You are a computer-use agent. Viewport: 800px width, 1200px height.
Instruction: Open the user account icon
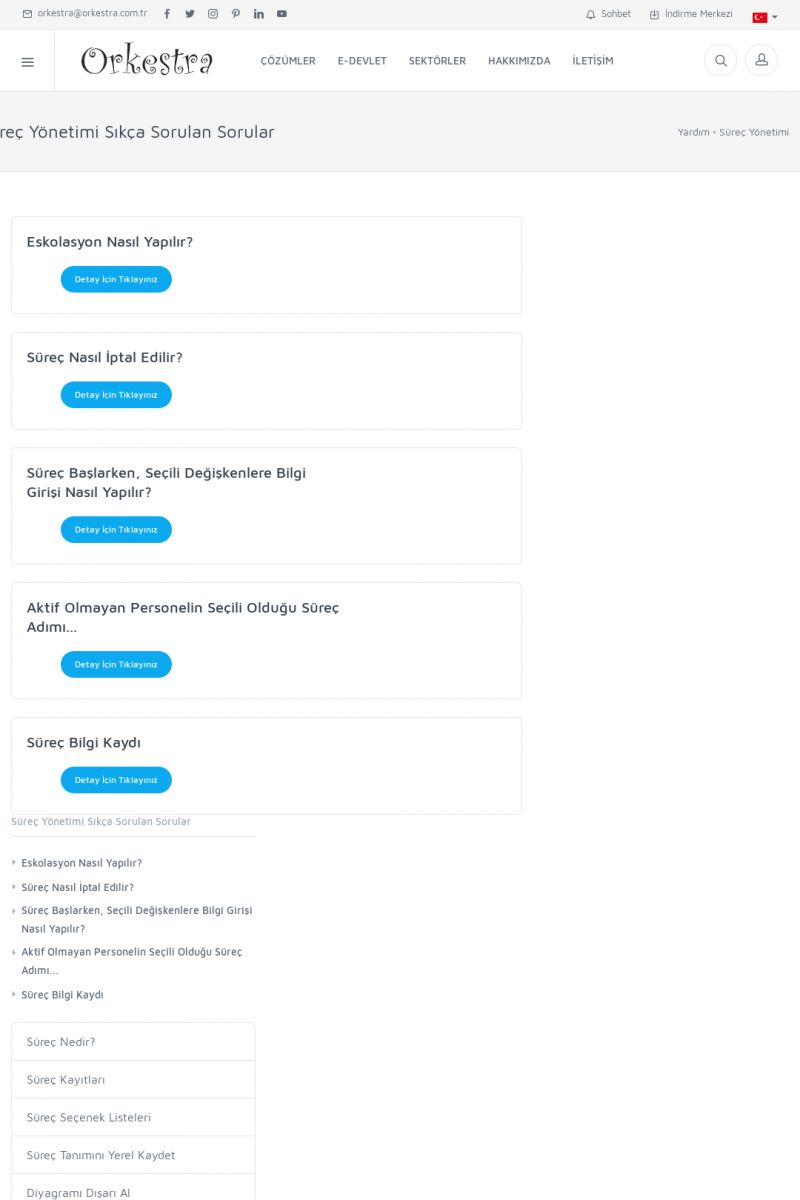(761, 61)
